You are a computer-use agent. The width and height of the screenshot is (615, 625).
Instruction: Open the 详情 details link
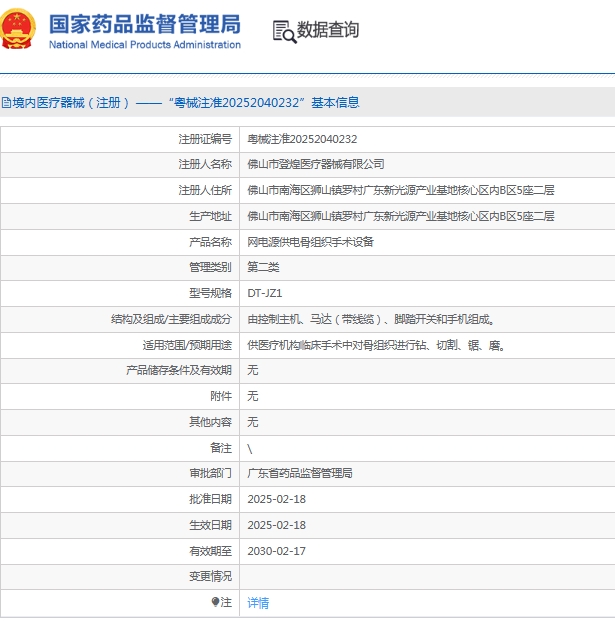[x=258, y=603]
